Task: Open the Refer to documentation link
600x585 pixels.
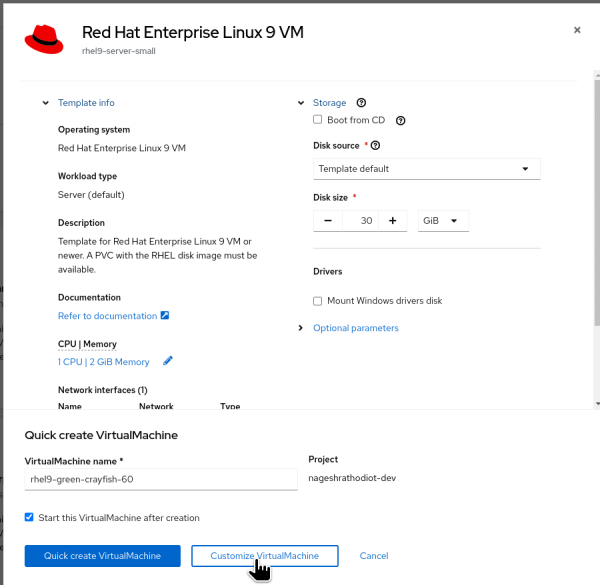Action: click(x=107, y=316)
